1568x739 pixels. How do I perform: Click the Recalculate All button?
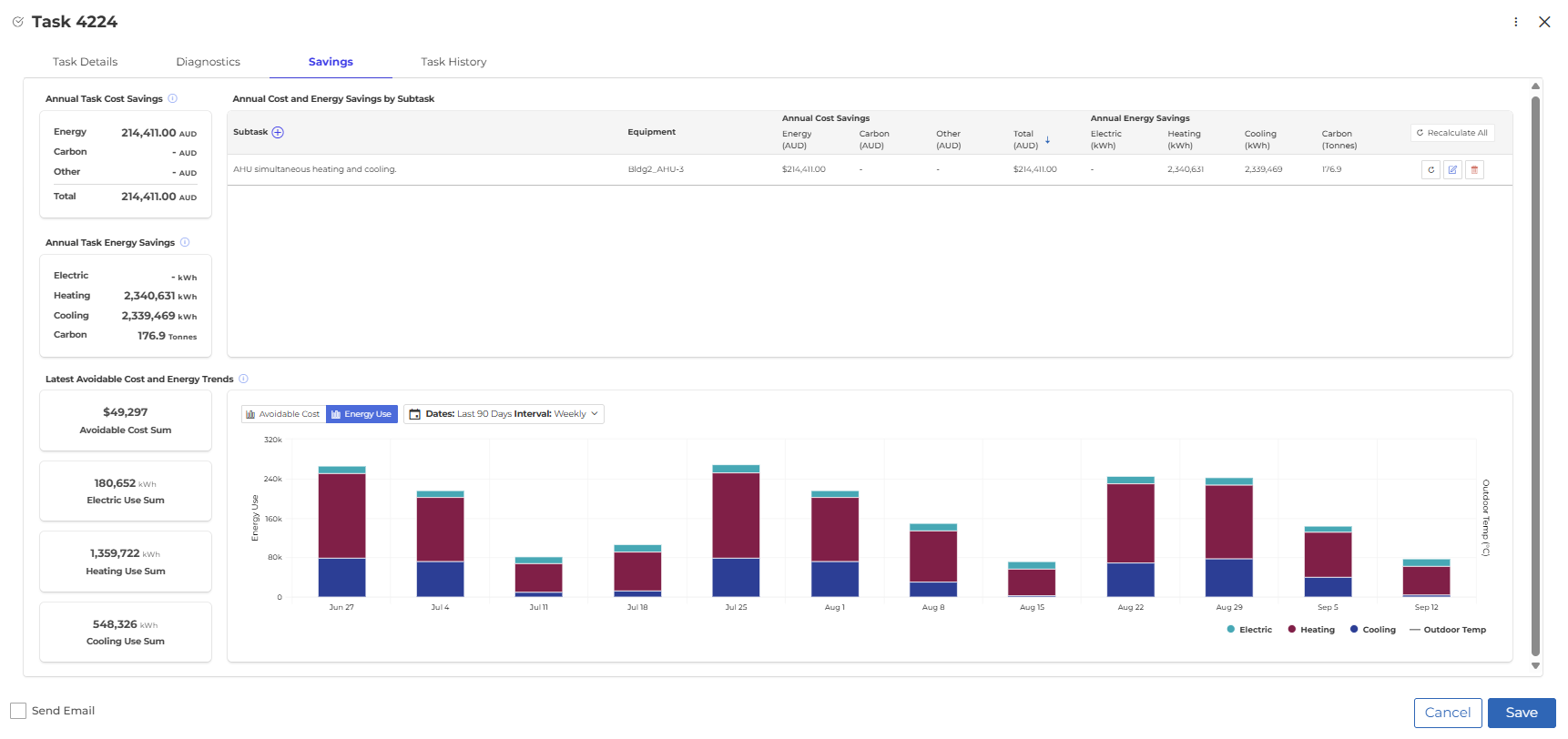(1452, 133)
